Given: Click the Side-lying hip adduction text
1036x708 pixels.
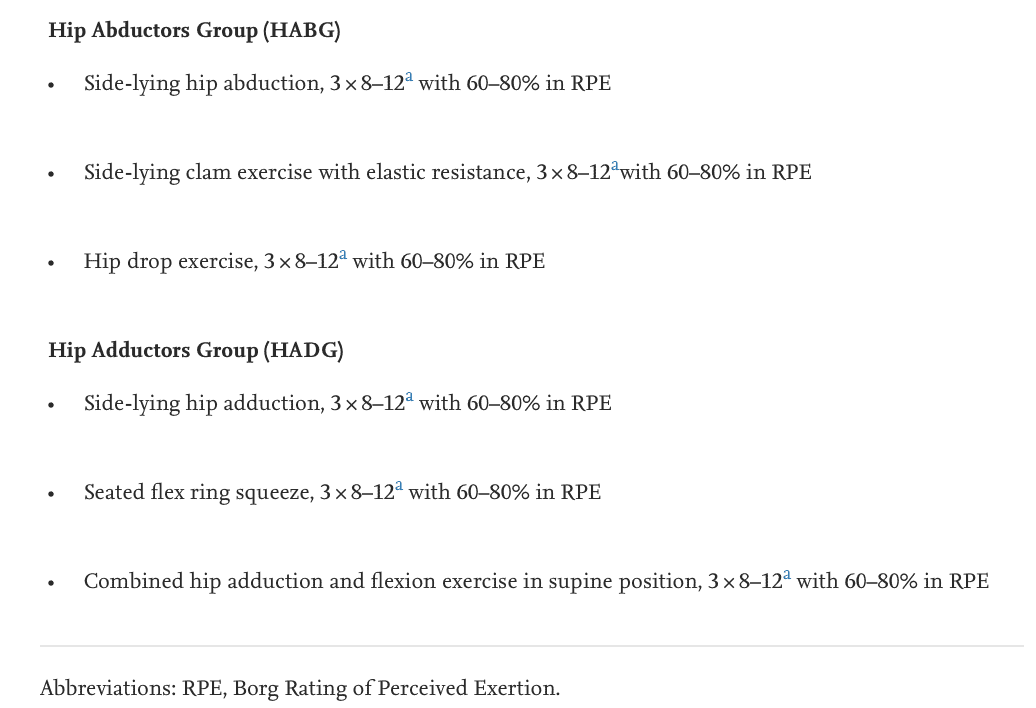Looking at the screenshot, I should tap(204, 404).
